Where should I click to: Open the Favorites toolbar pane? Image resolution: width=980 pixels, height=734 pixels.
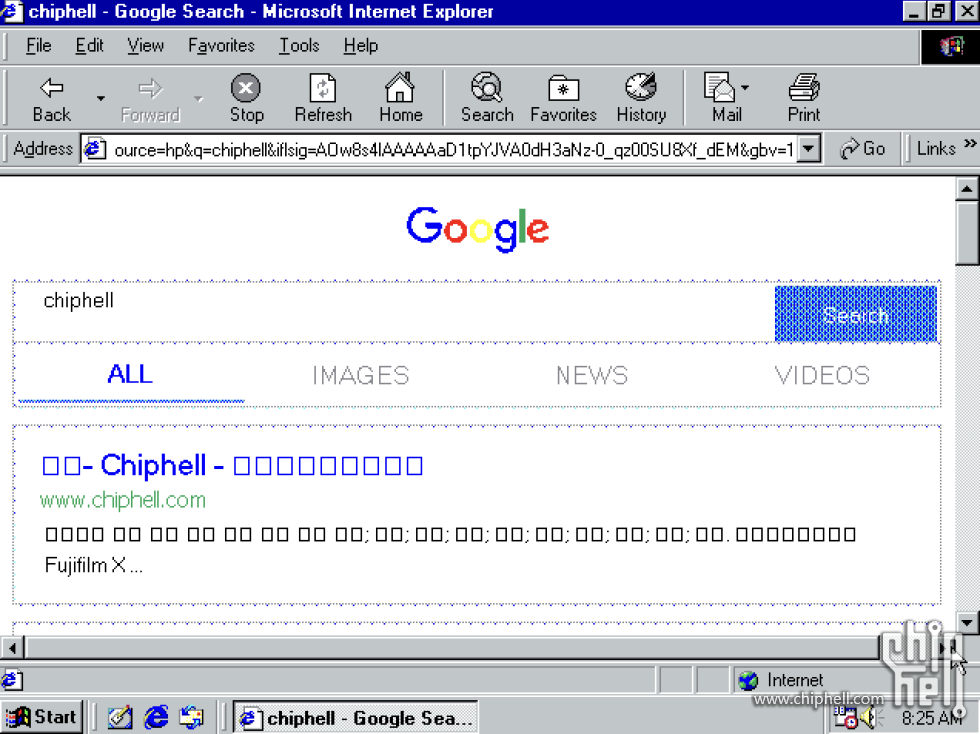563,99
